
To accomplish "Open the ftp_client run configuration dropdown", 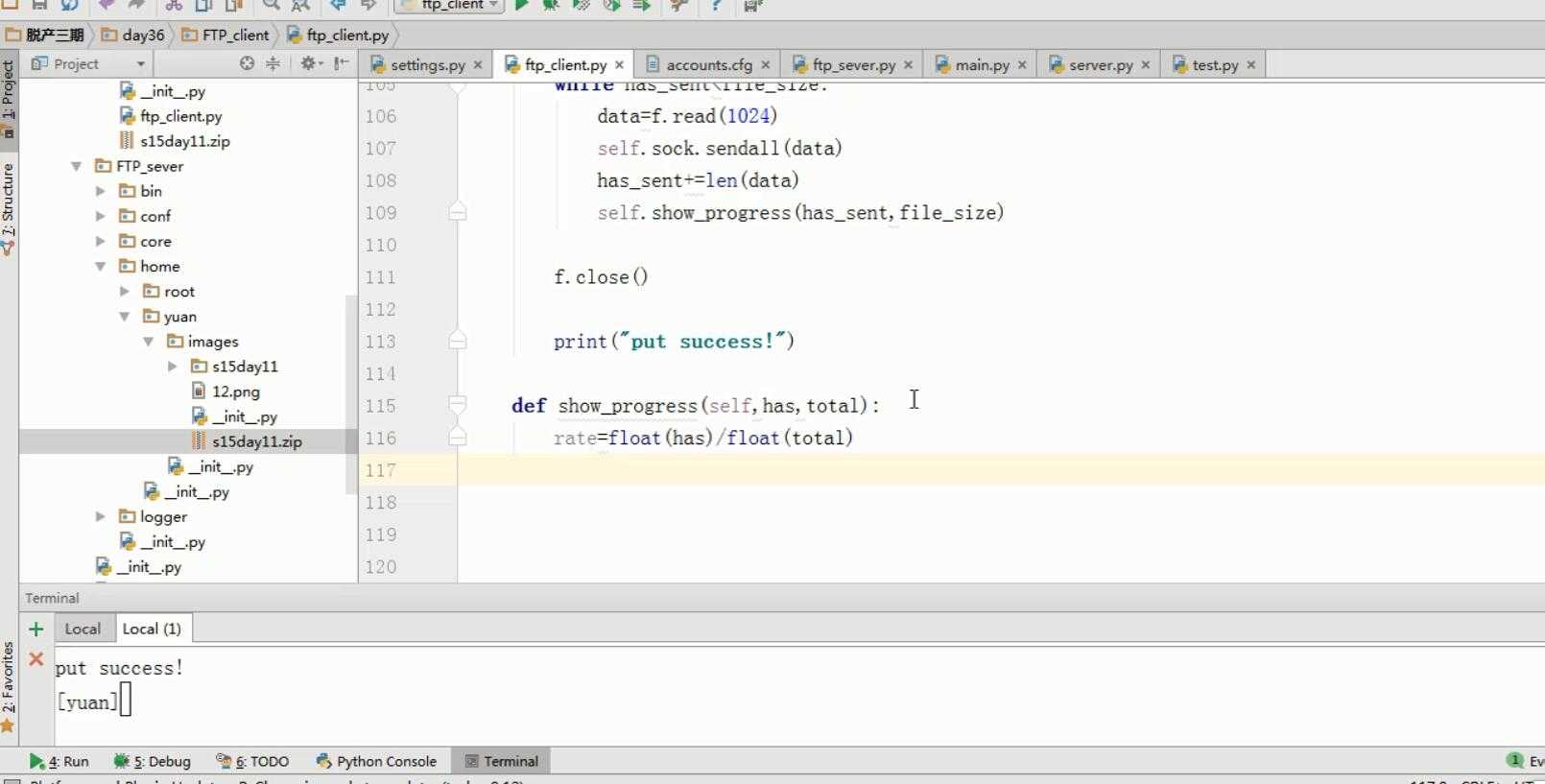I will click(449, 5).
